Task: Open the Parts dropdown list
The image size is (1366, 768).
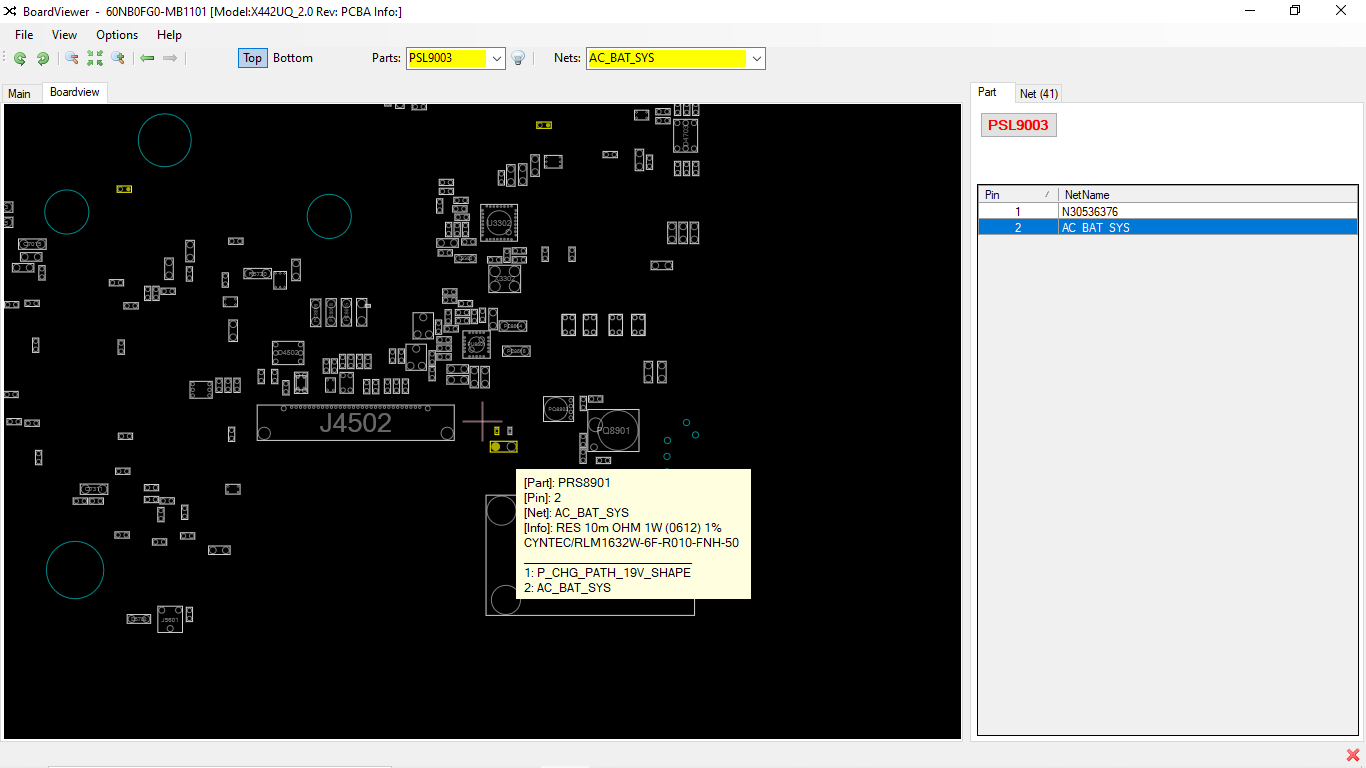Action: (x=497, y=58)
